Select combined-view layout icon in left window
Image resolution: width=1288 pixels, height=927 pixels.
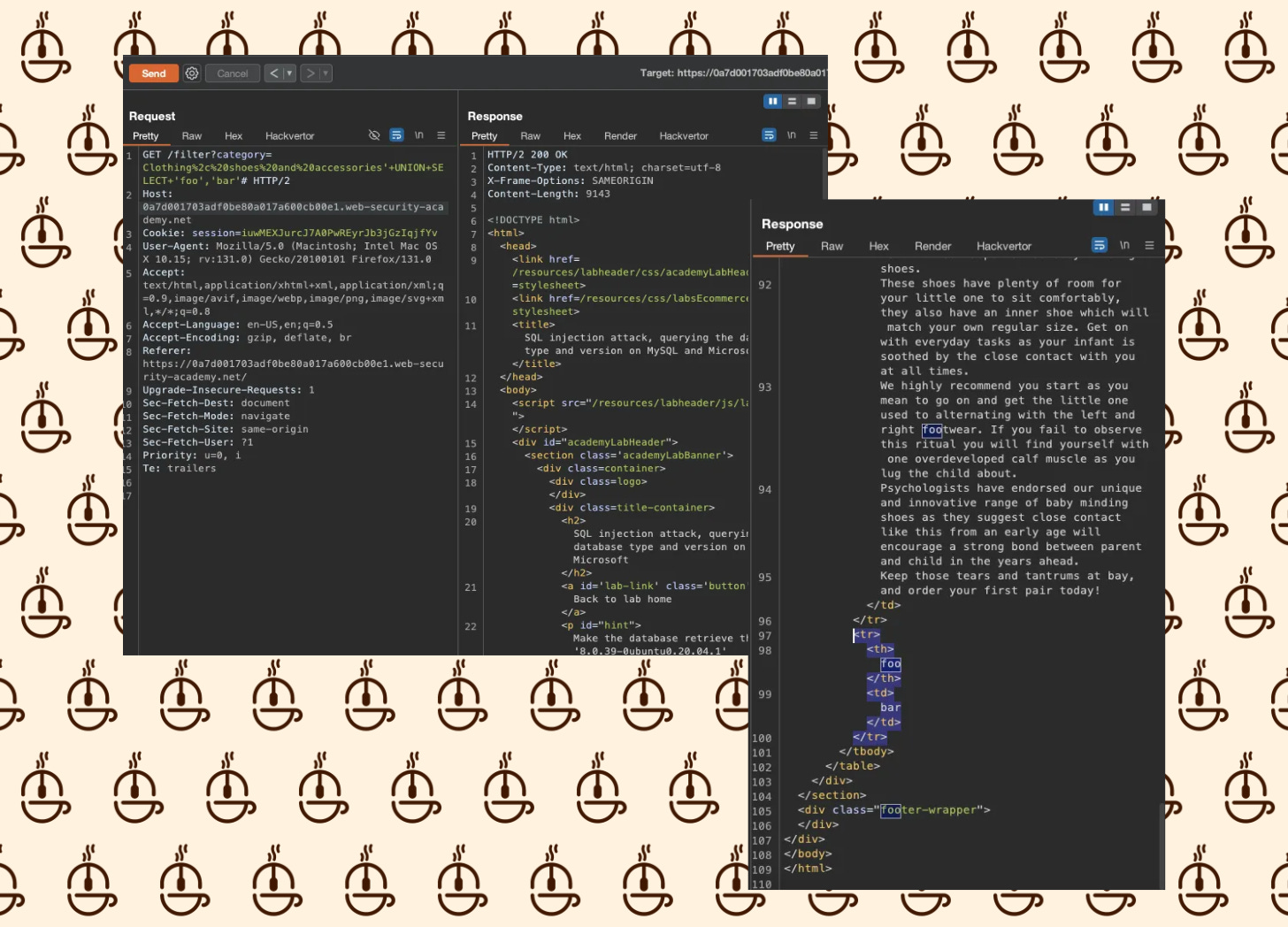point(811,102)
